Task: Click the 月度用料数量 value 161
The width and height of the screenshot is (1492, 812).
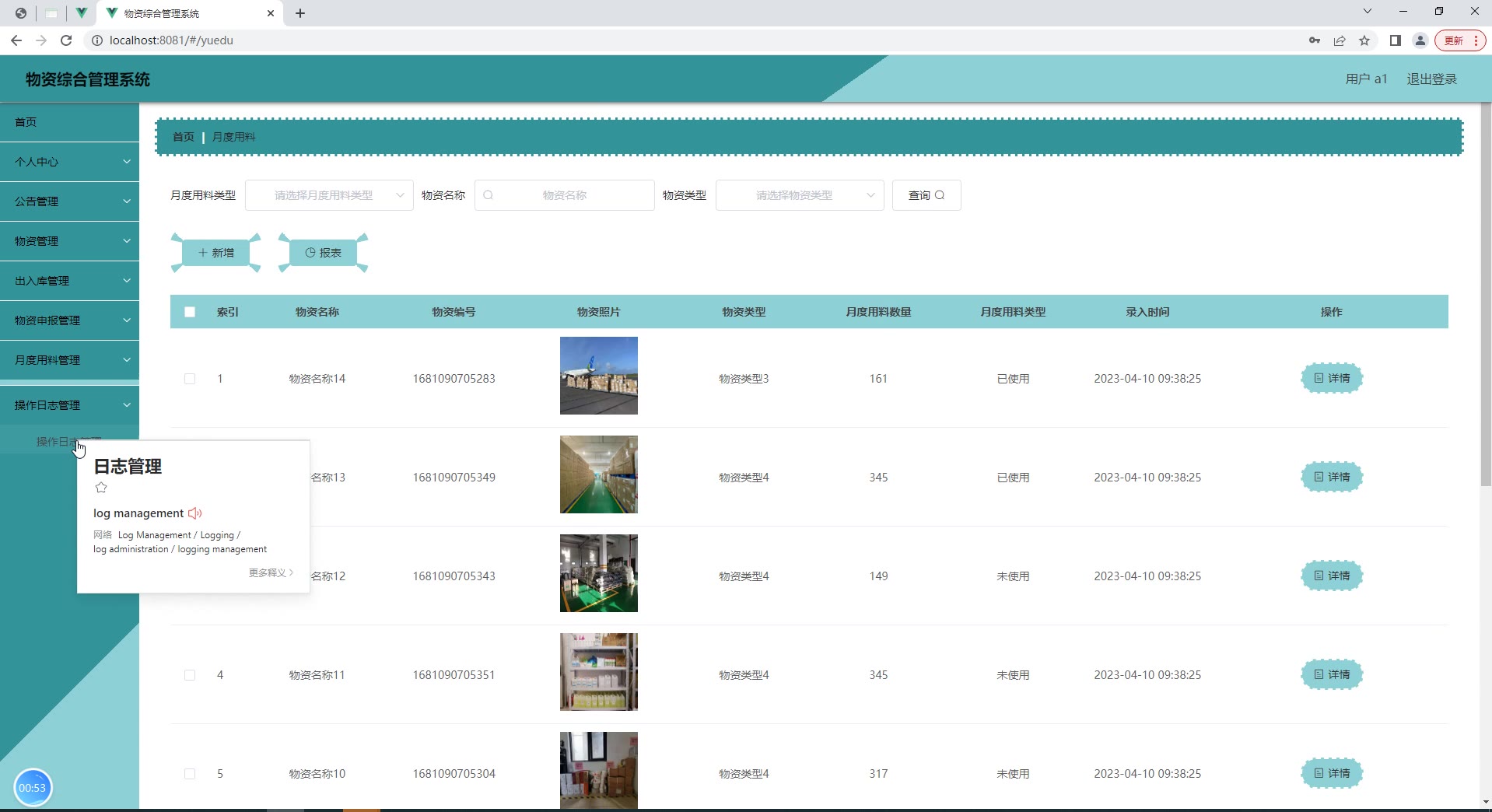Action: (x=878, y=379)
